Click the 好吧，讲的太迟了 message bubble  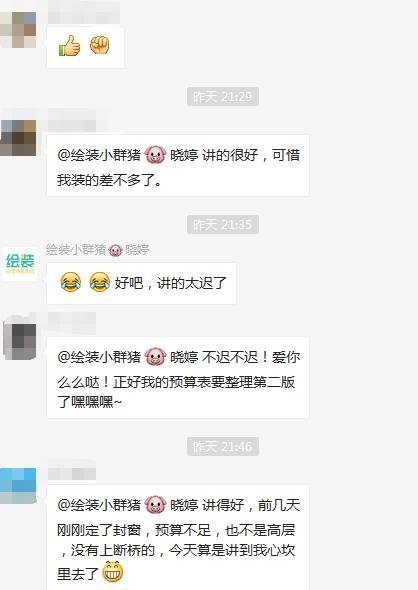tap(141, 283)
